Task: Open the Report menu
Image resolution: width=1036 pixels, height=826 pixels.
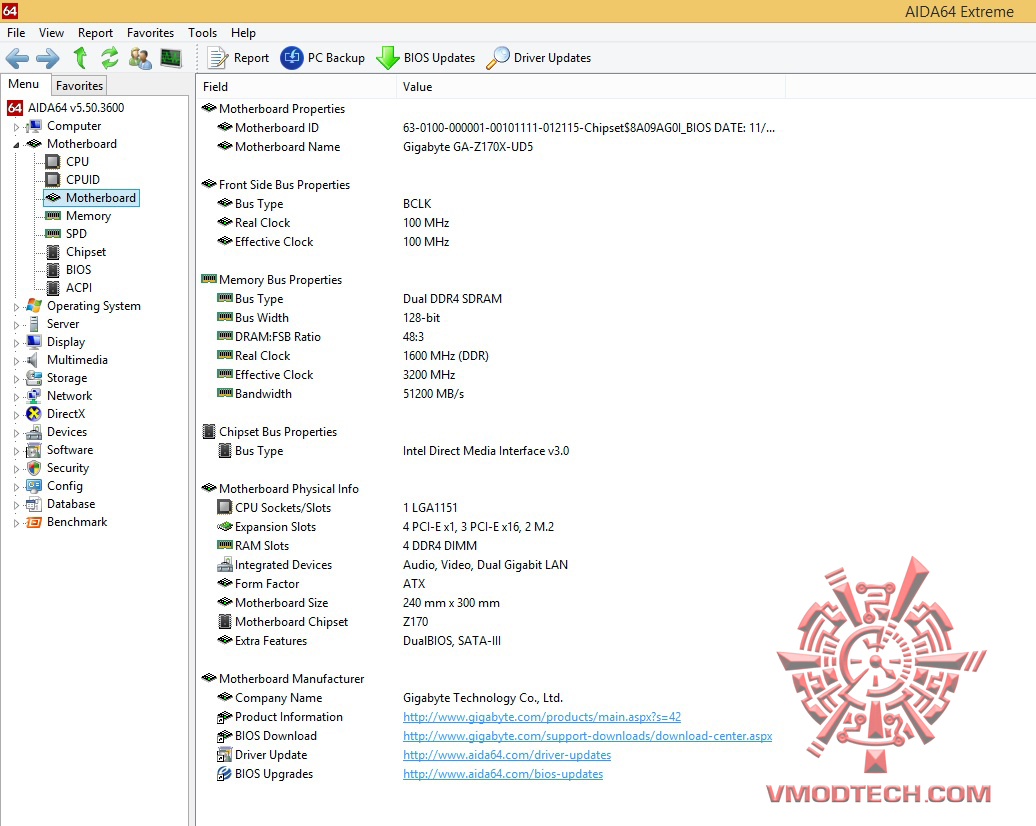Action: pyautogui.click(x=95, y=32)
